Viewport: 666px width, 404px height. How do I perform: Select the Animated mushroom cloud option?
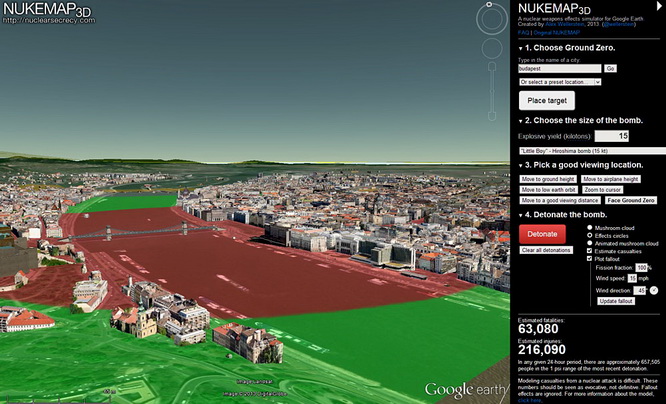click(590, 243)
